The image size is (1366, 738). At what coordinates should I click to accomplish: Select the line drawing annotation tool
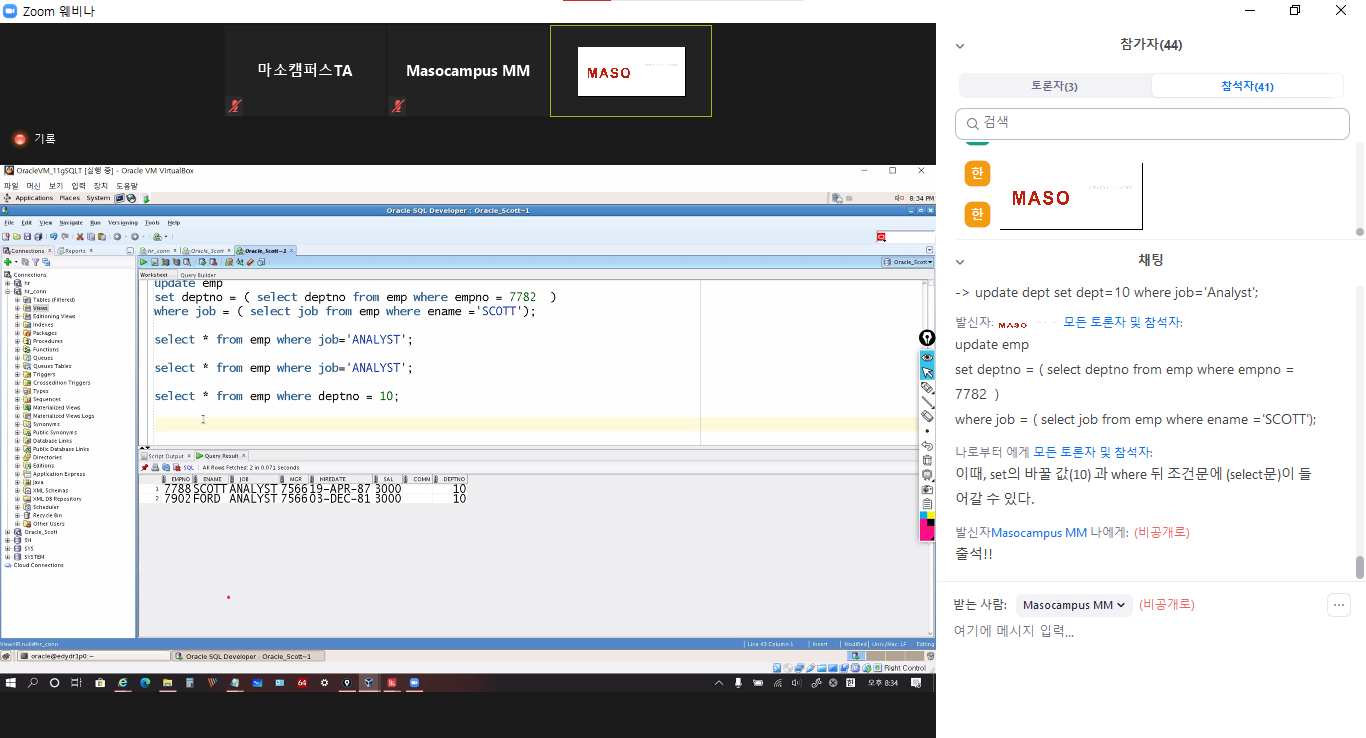point(927,401)
